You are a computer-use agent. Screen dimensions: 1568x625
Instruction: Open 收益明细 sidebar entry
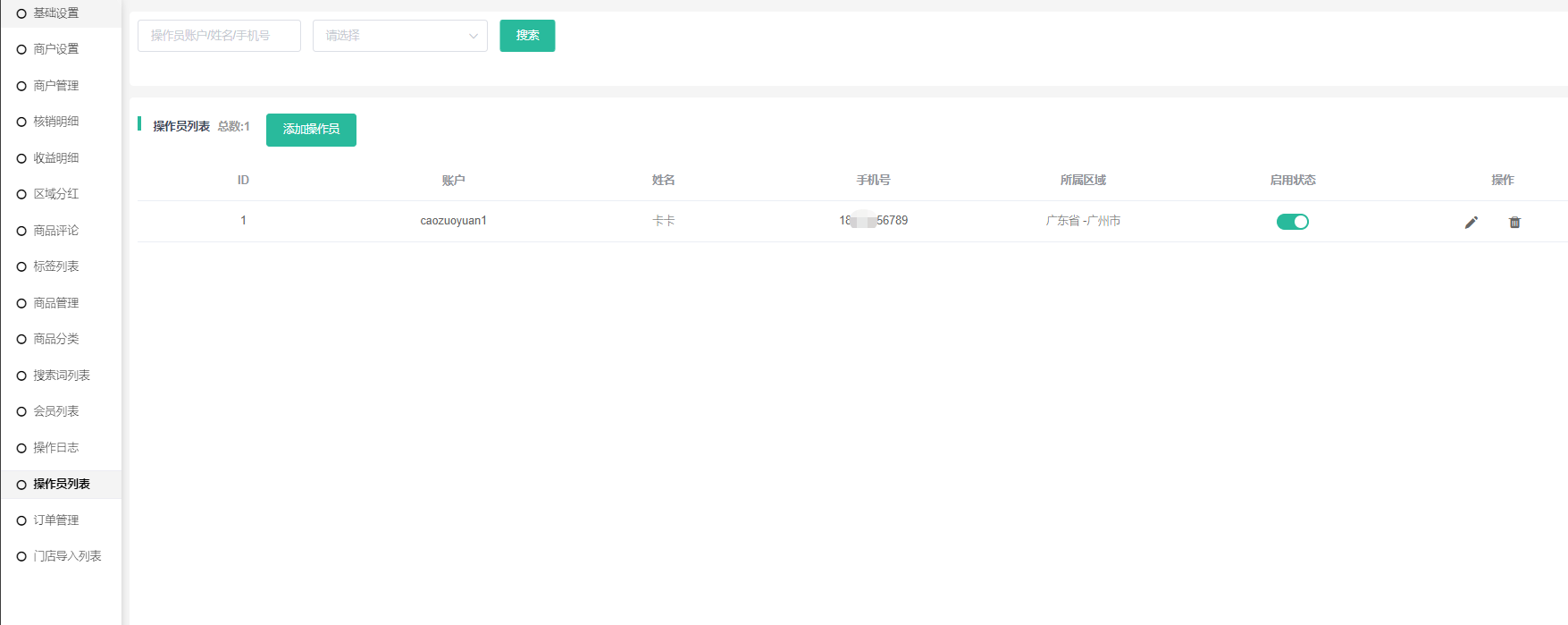click(55, 158)
